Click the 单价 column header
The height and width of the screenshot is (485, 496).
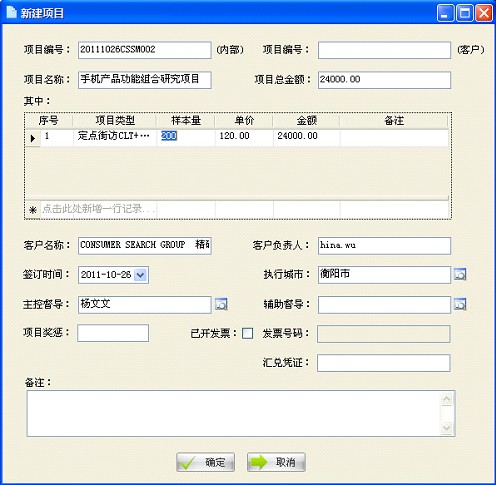click(x=244, y=120)
